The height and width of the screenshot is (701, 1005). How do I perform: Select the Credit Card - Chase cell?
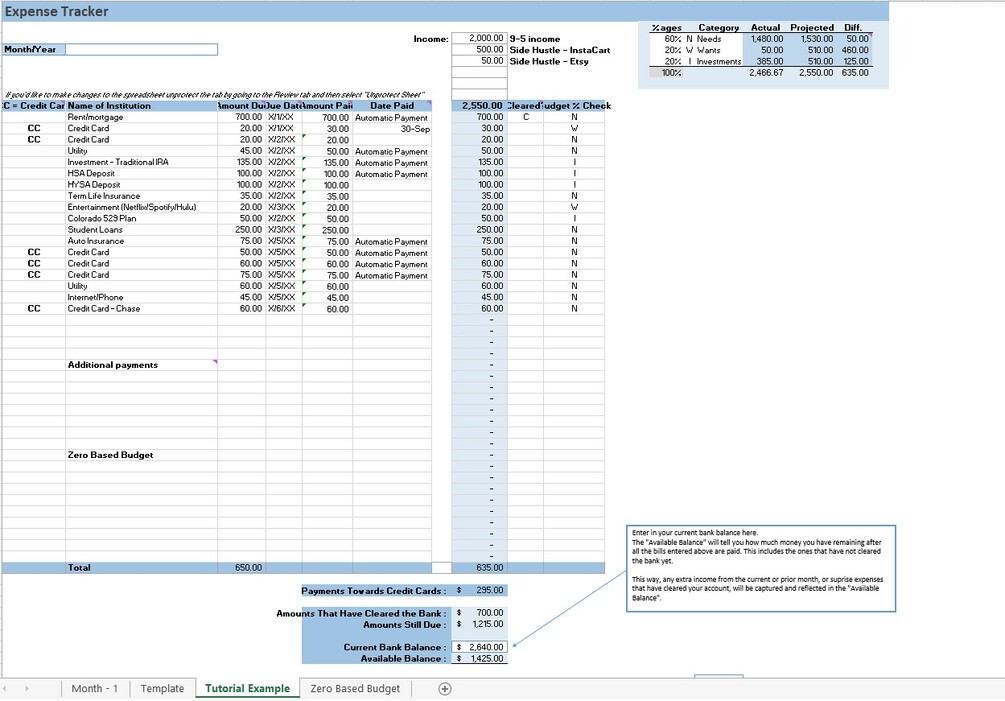click(141, 308)
